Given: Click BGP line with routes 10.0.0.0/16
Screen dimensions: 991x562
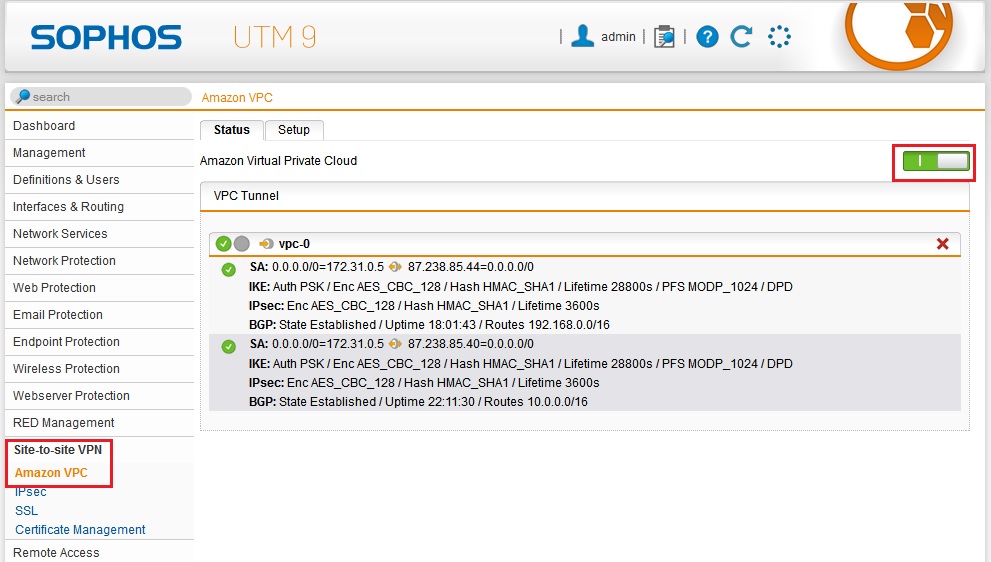Looking at the screenshot, I should pos(418,402).
